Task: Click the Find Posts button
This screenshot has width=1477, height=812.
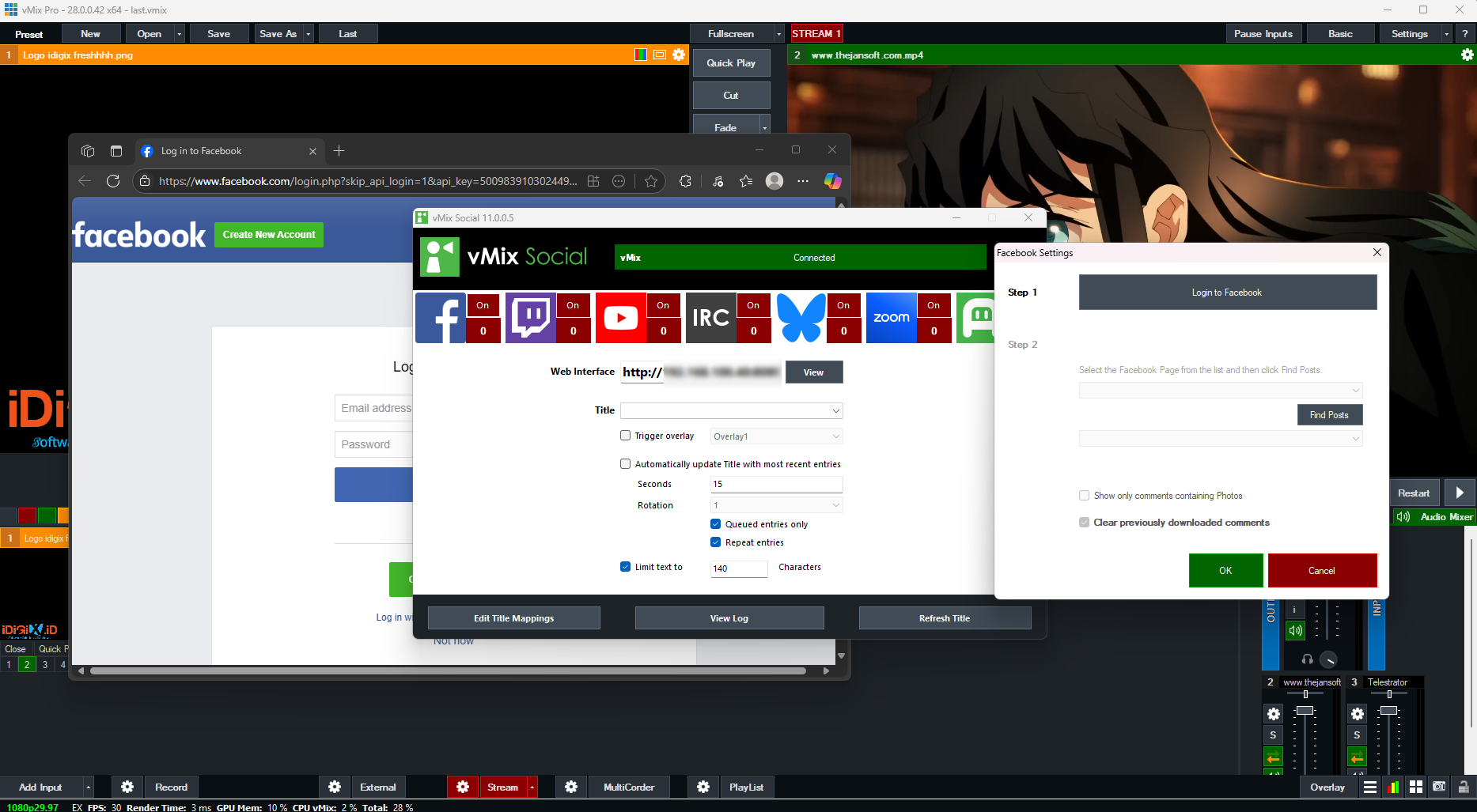Action: 1330,415
